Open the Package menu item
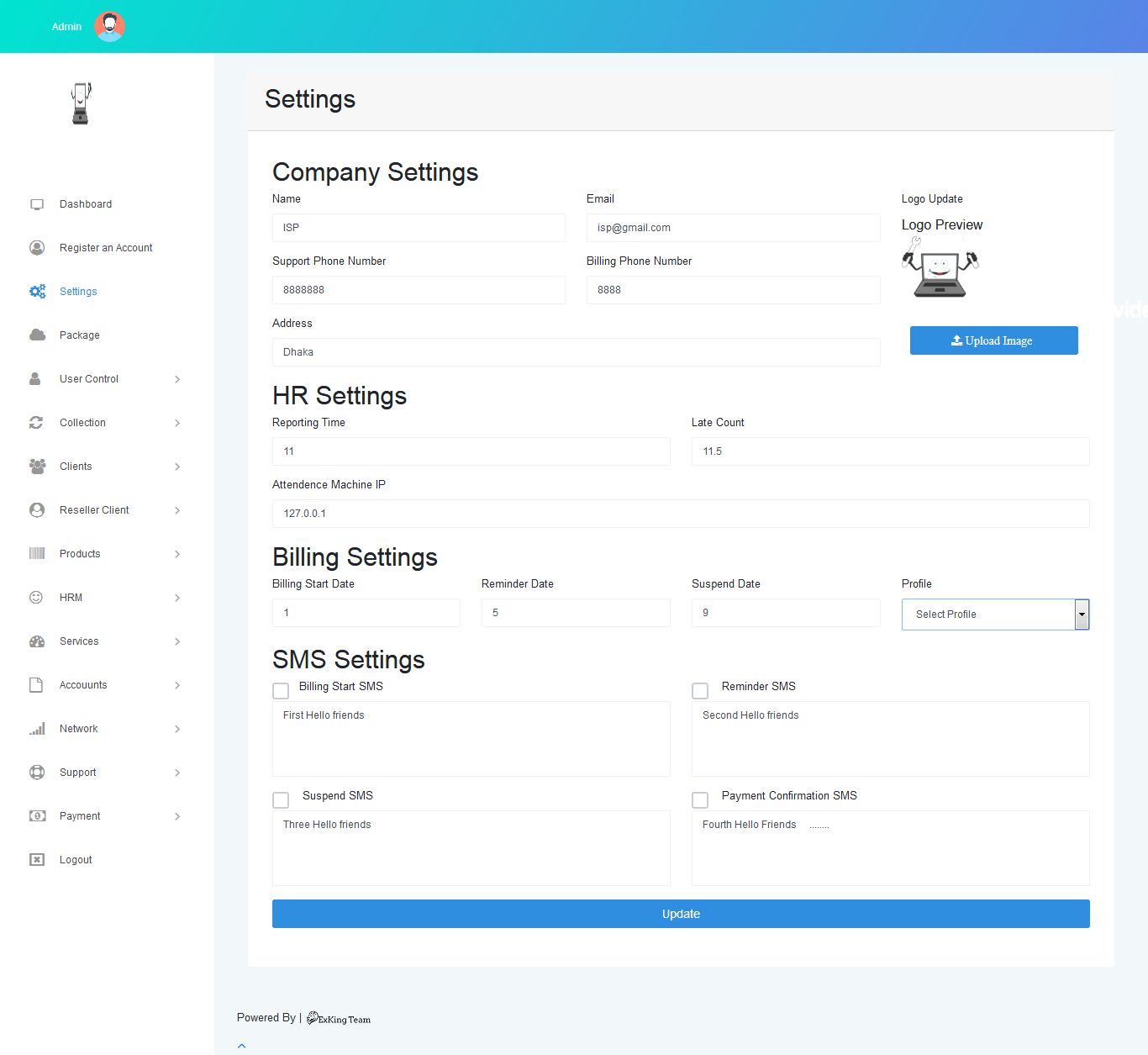This screenshot has height=1055, width=1148. (x=80, y=335)
